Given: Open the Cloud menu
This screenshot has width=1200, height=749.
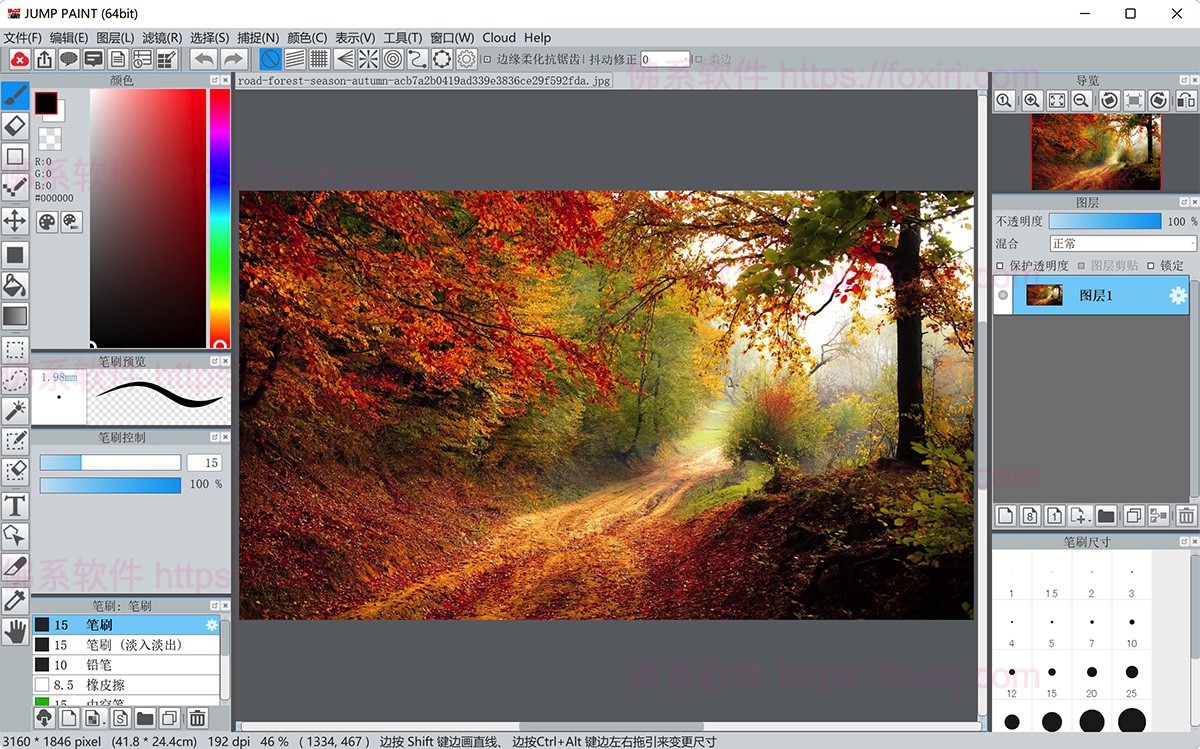Looking at the screenshot, I should click(x=499, y=38).
